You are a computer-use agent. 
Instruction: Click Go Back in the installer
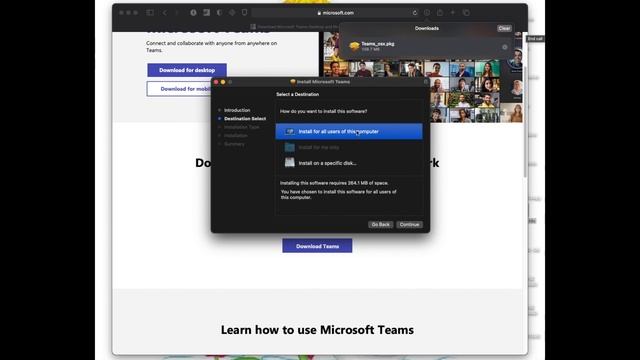(x=380, y=224)
